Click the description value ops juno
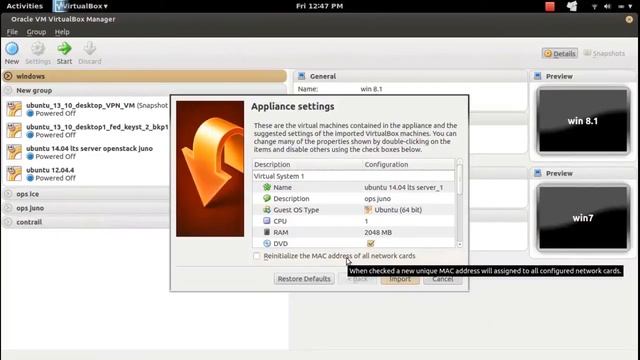This screenshot has height=360, width=640. coord(378,198)
